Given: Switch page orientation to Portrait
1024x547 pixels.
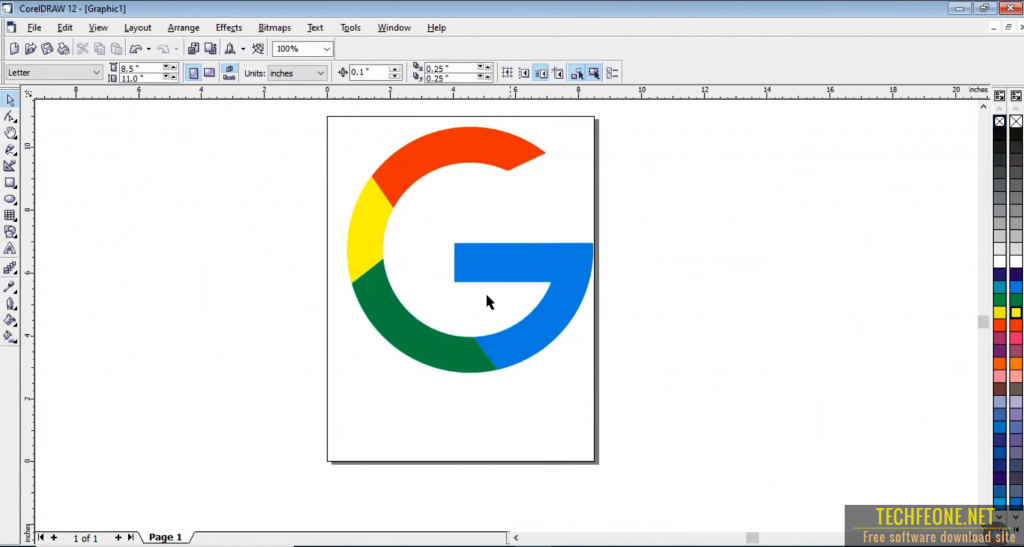Looking at the screenshot, I should (193, 73).
